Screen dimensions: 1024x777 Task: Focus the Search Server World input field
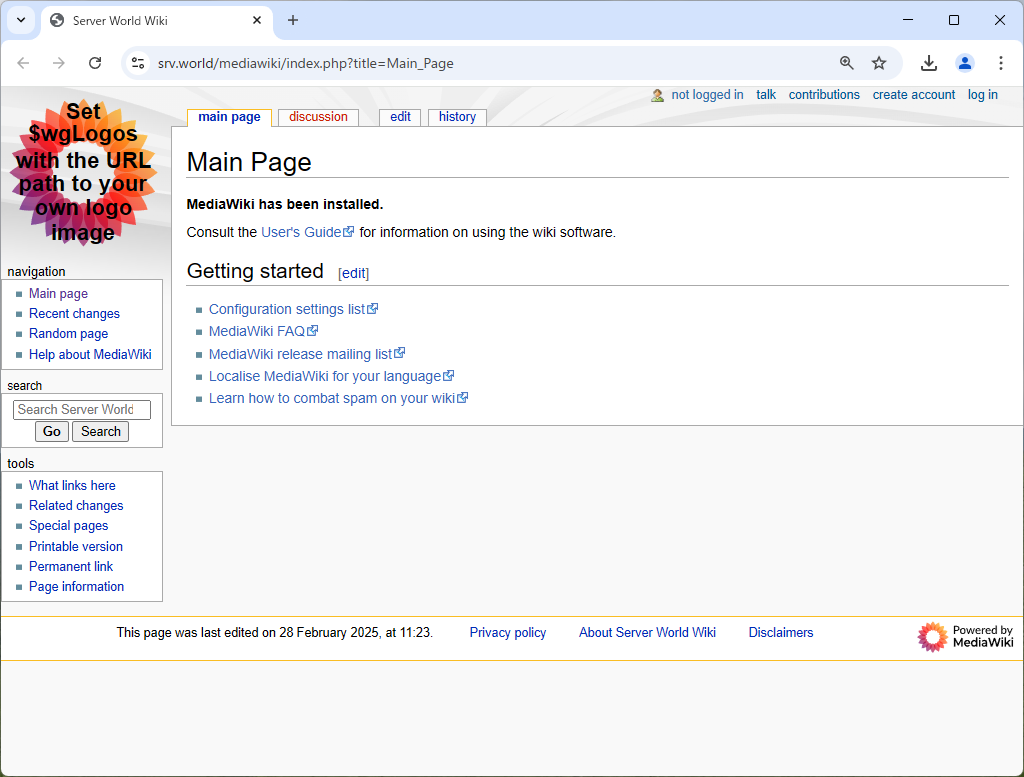[x=82, y=409]
